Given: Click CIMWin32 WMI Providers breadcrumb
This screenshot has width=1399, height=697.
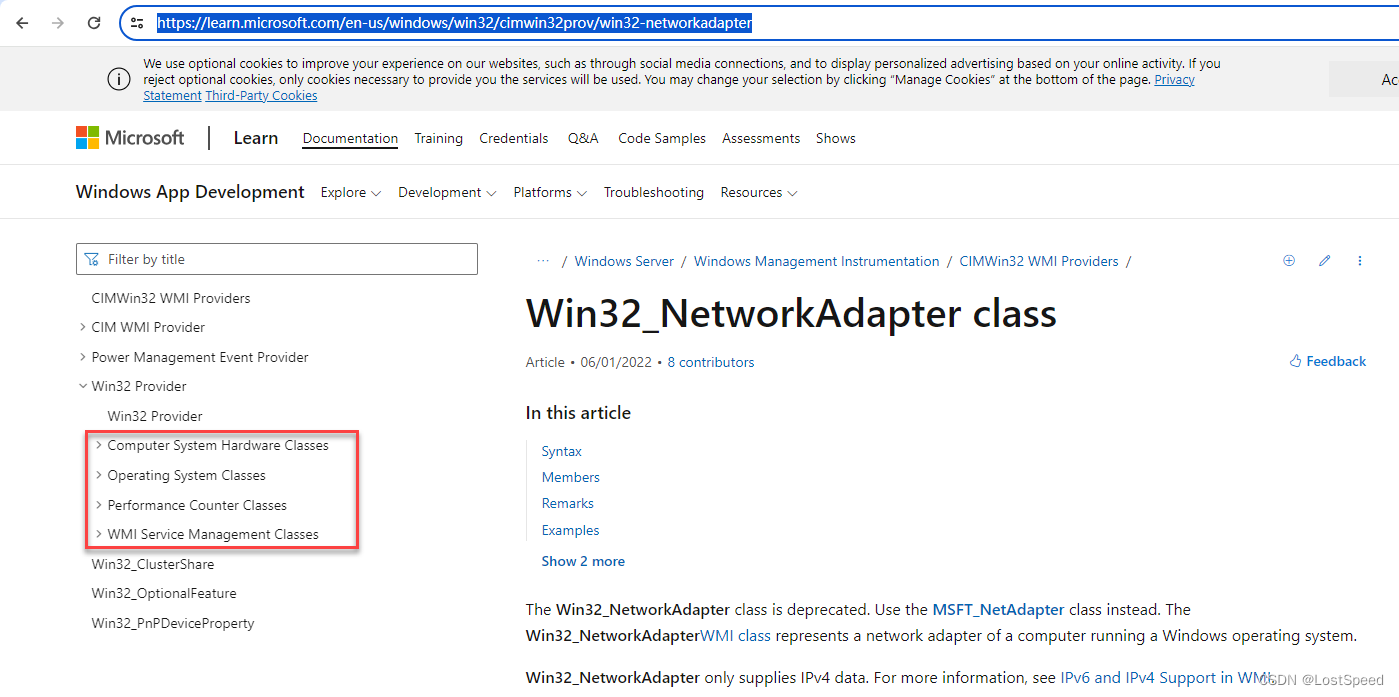Looking at the screenshot, I should 1039,261.
